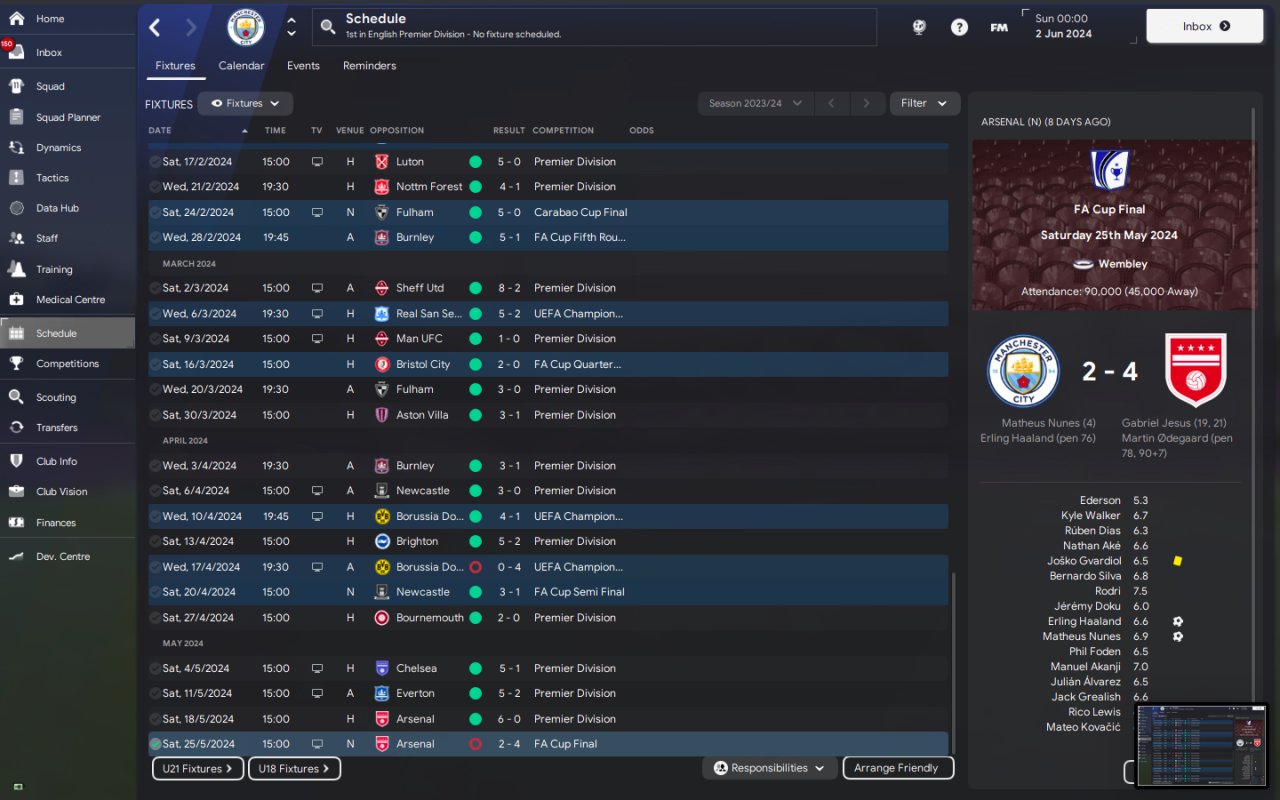This screenshot has width=1280, height=800.
Task: Open the Medical Centre sidebar icon
Action: click(x=16, y=299)
